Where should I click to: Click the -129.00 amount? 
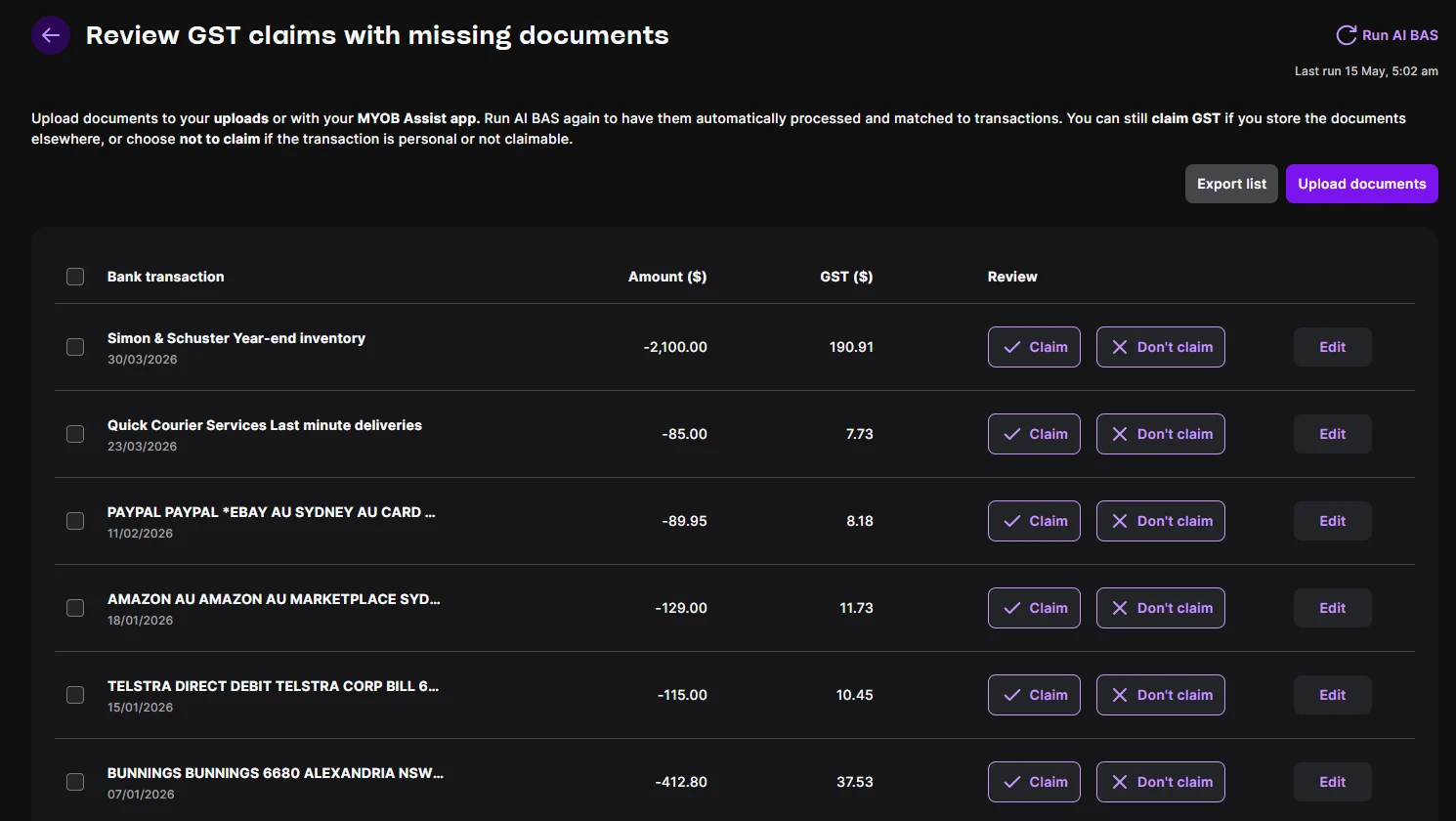click(681, 608)
